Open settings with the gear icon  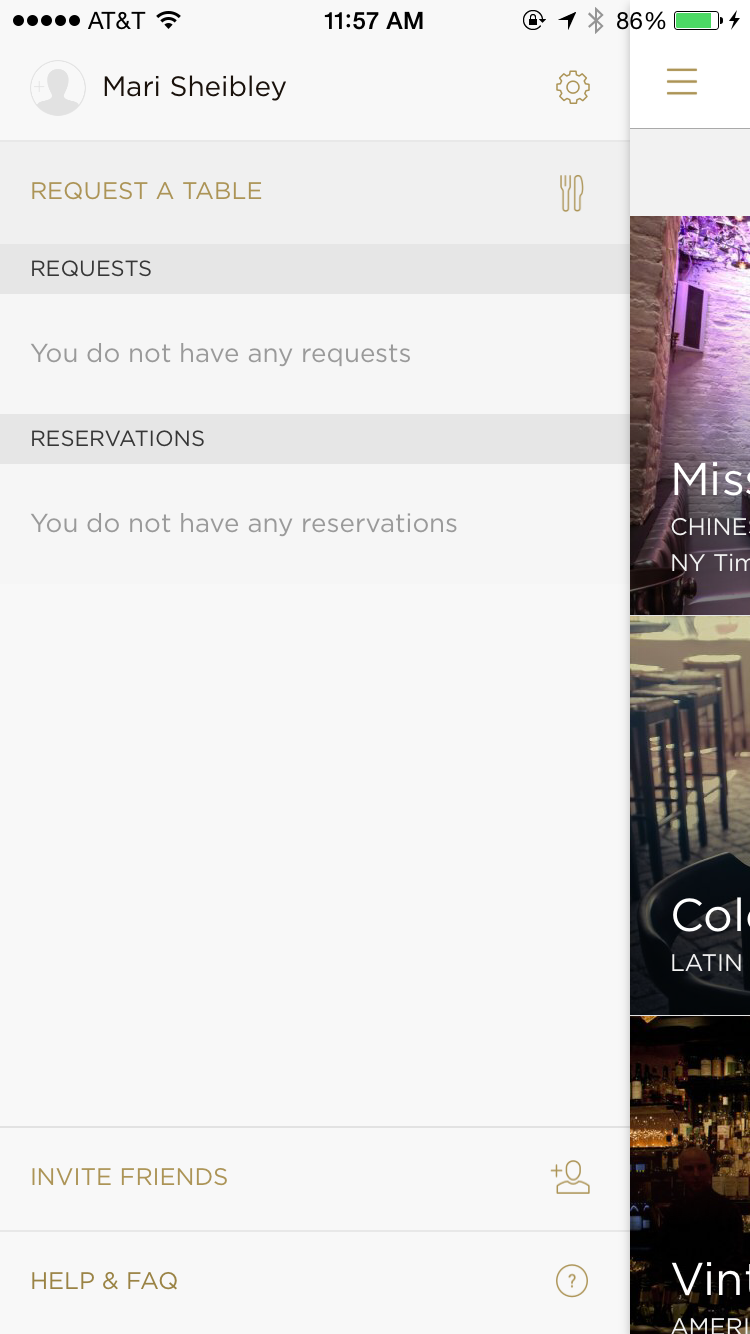573,87
